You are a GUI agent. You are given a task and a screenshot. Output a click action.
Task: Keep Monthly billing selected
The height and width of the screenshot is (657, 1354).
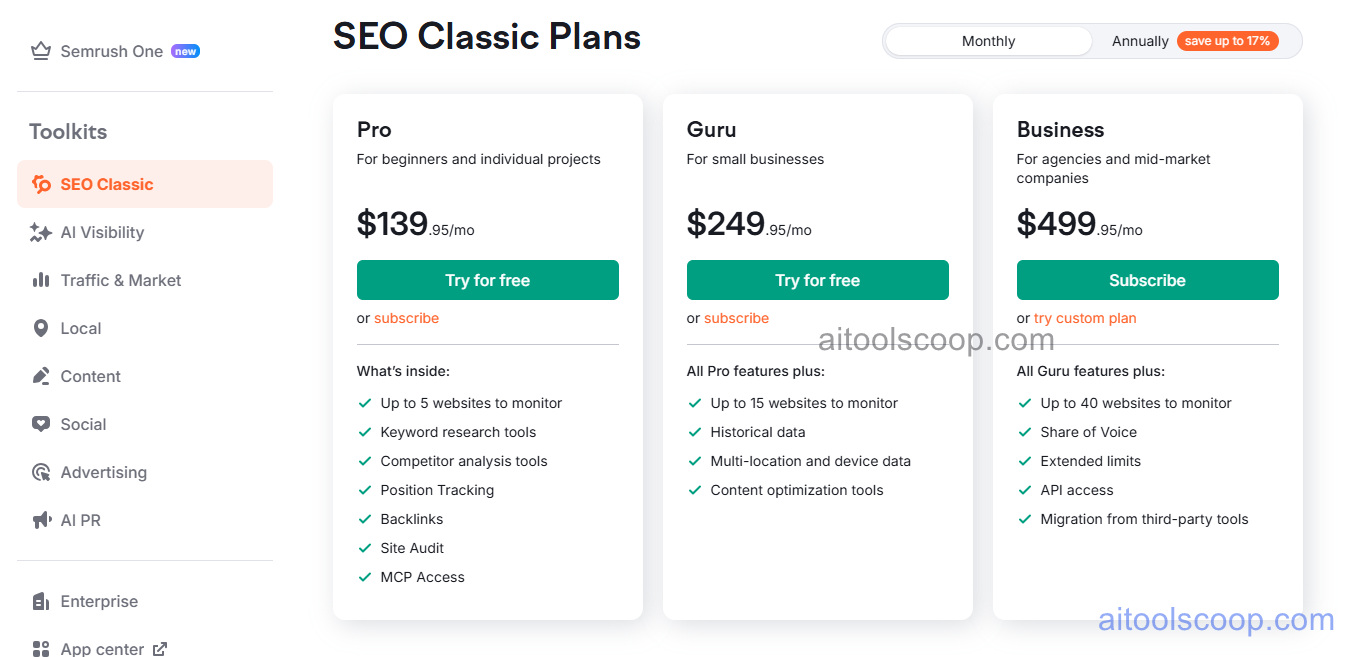988,41
